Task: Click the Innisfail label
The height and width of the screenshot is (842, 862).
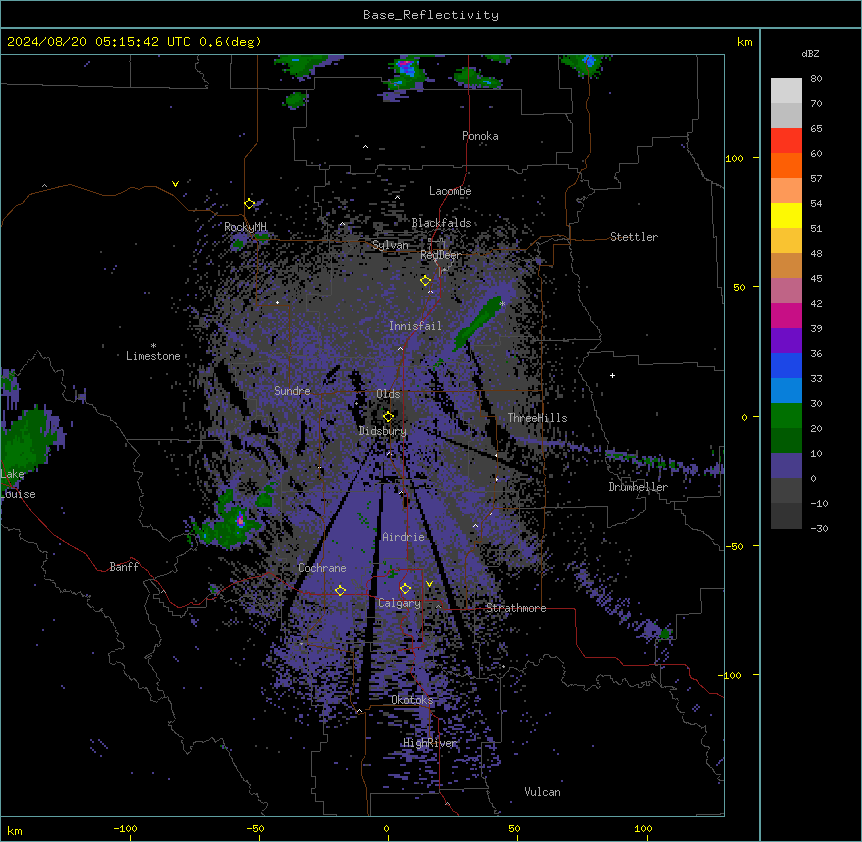Action: (415, 326)
